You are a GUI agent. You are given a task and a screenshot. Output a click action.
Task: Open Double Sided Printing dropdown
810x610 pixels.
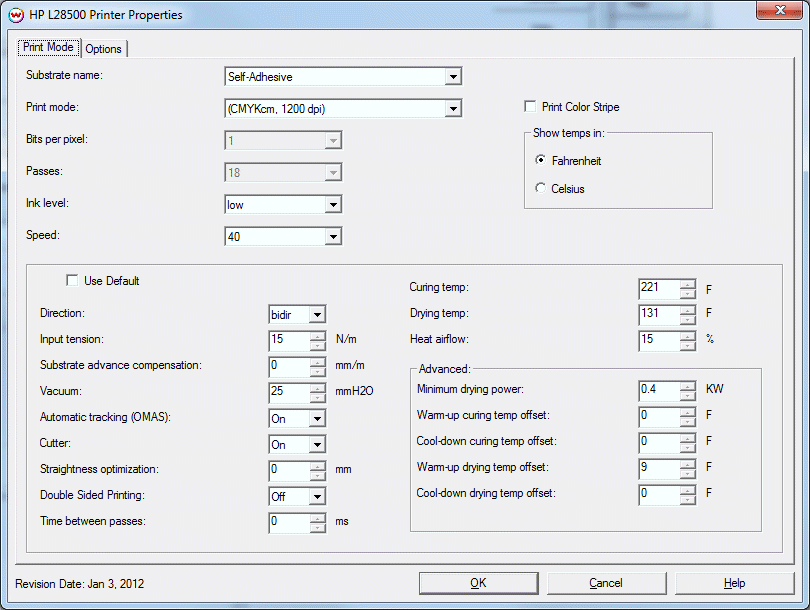point(317,496)
